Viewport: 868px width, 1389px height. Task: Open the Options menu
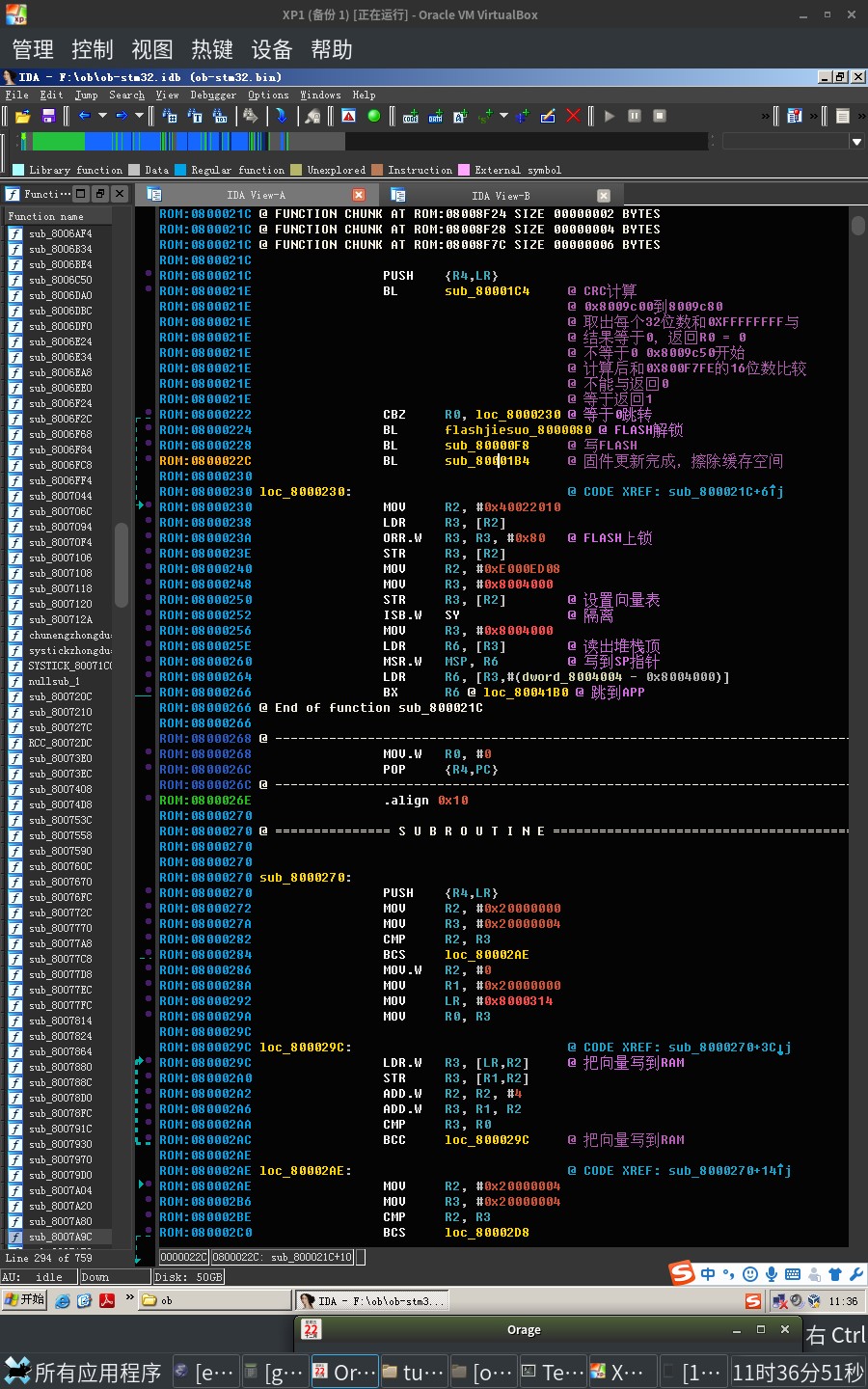point(268,95)
